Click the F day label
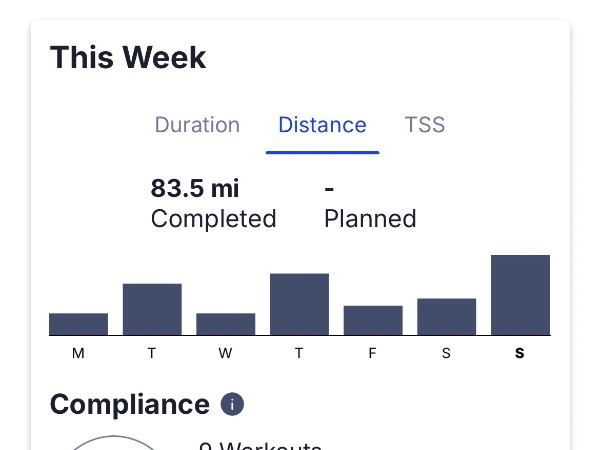Screen dimensions: 600x450 coord(373,354)
